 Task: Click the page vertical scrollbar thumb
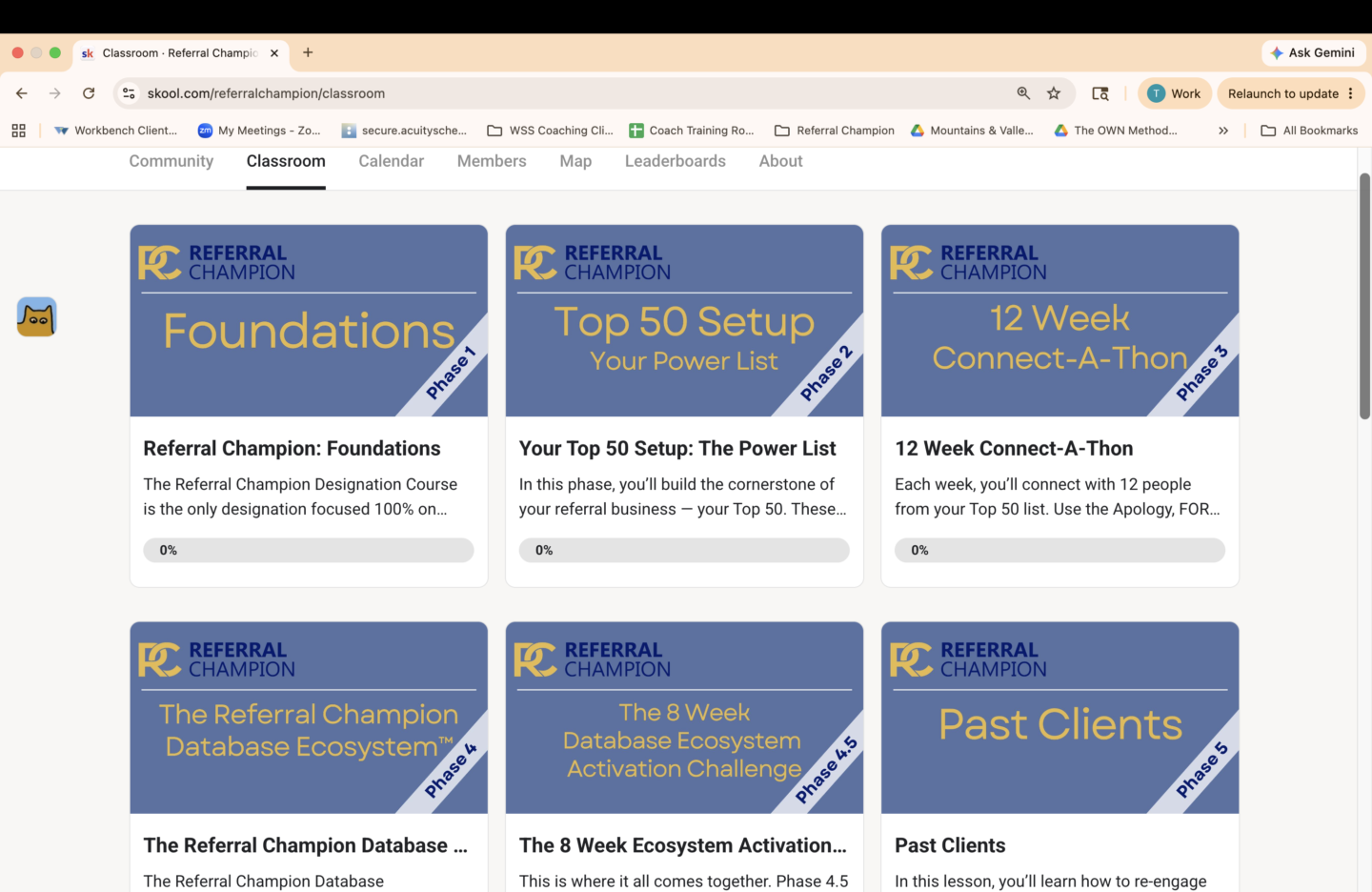pos(1364,296)
